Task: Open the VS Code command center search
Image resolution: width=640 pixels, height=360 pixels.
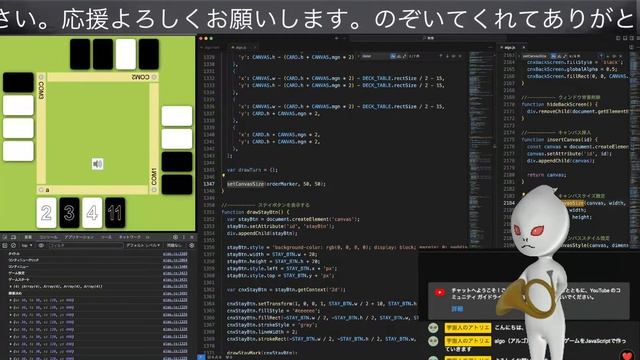Action: click(427, 38)
